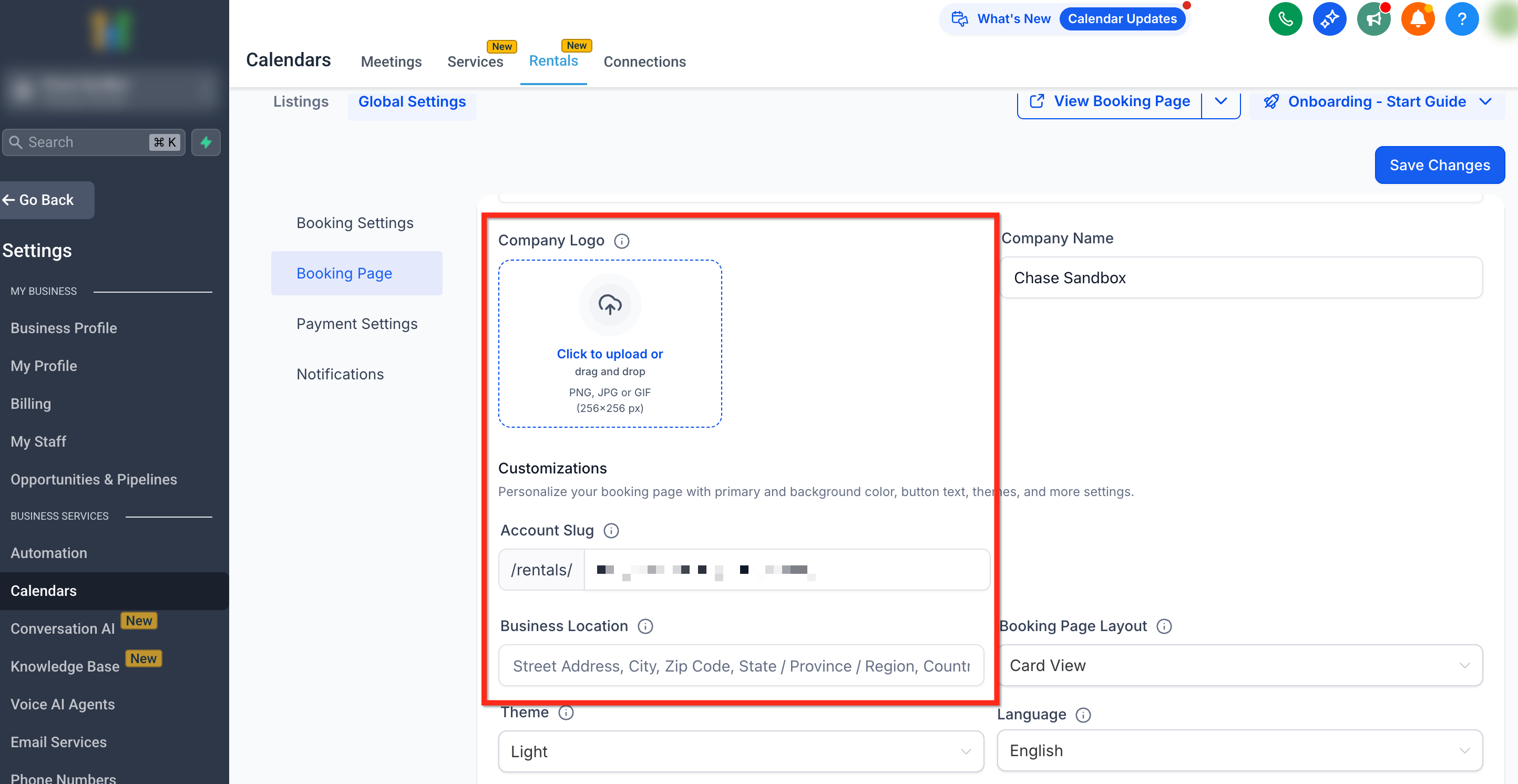Click the green phone dialer icon
The image size is (1518, 784).
point(1285,19)
